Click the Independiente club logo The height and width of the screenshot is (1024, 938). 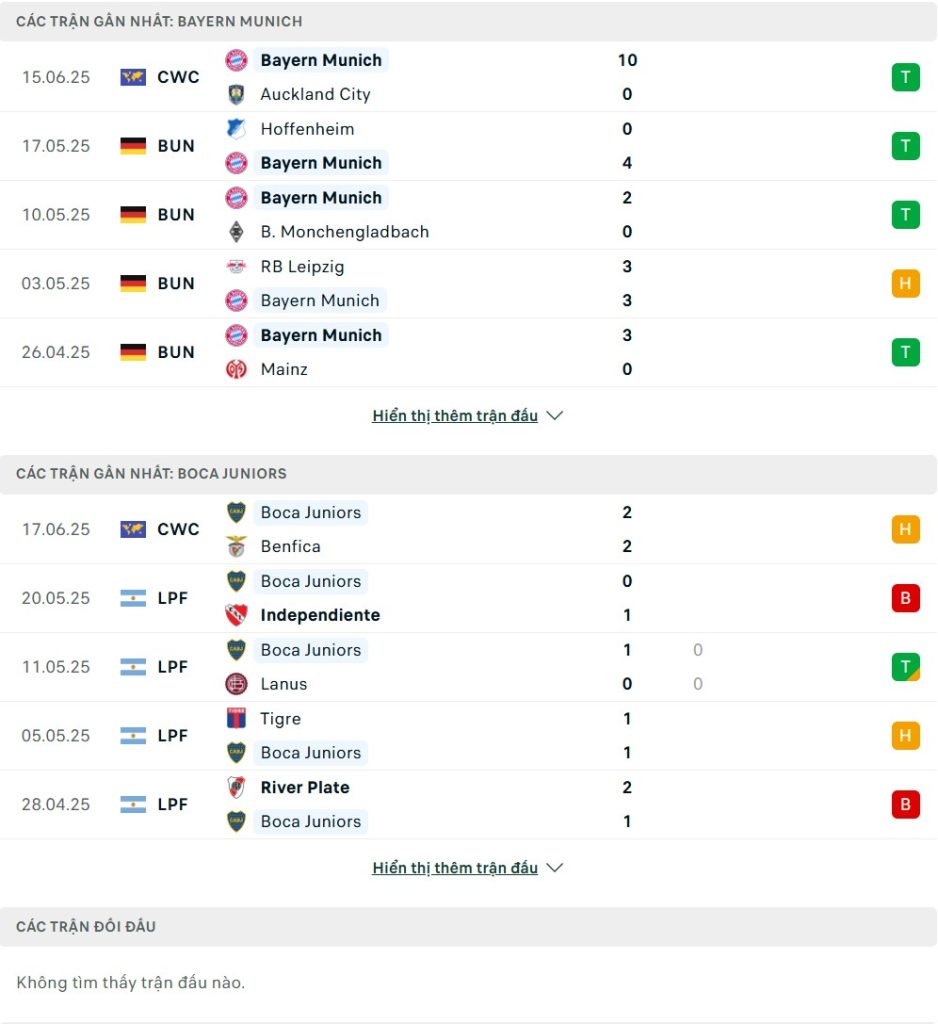tap(236, 615)
